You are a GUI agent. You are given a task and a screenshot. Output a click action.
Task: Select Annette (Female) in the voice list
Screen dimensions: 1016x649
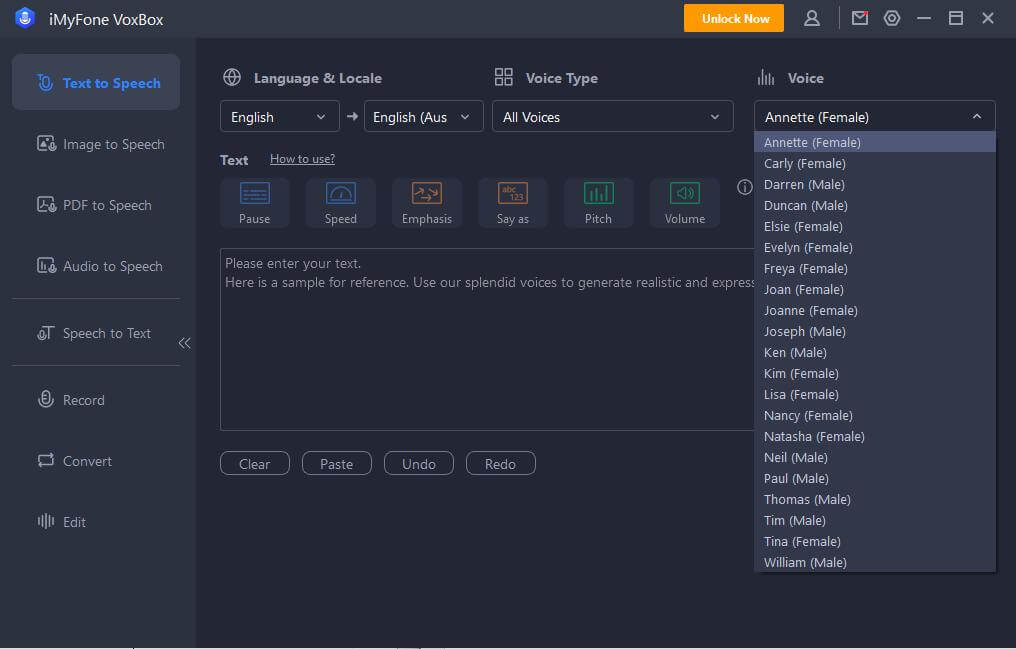coord(875,142)
